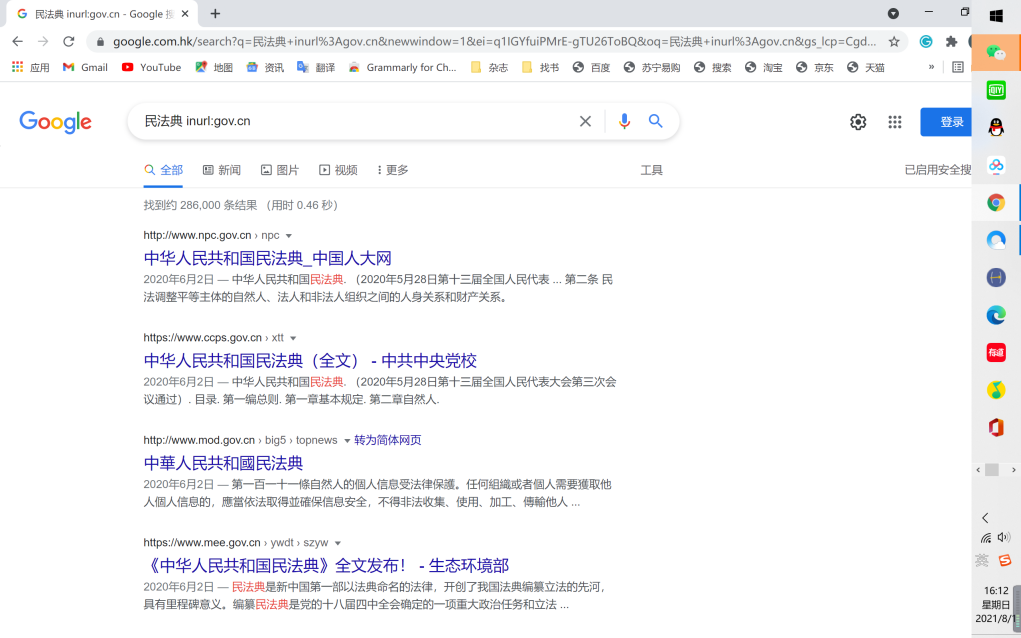Open Office from the taskbar
1021x638 pixels.
pyautogui.click(x=996, y=428)
